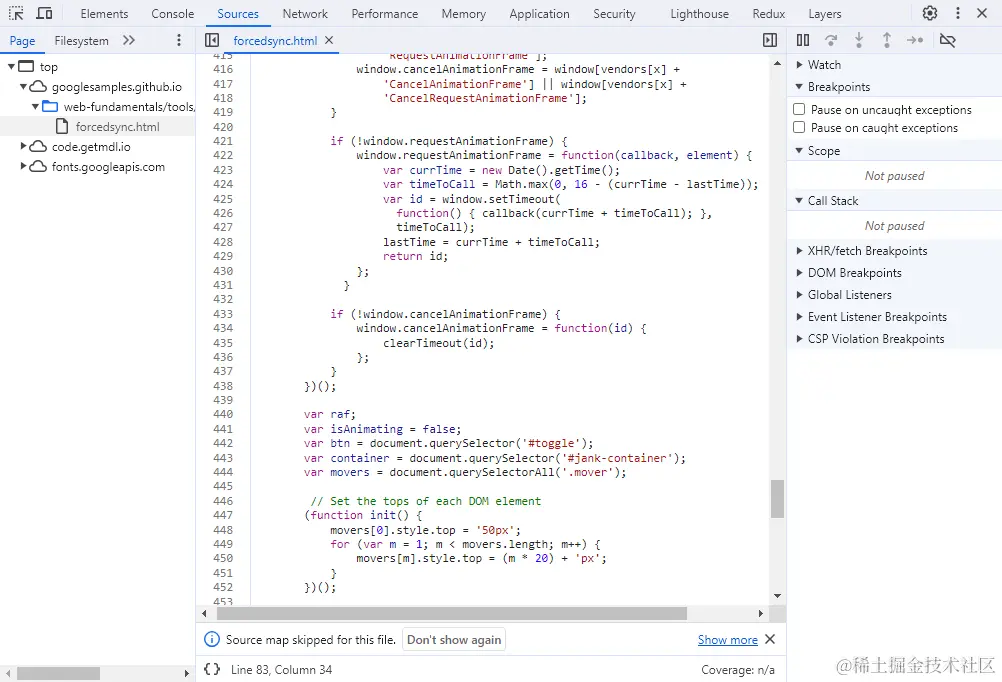This screenshot has height=682, width=1002.
Task: Close the DevTools panel
Action: pyautogui.click(x=982, y=13)
